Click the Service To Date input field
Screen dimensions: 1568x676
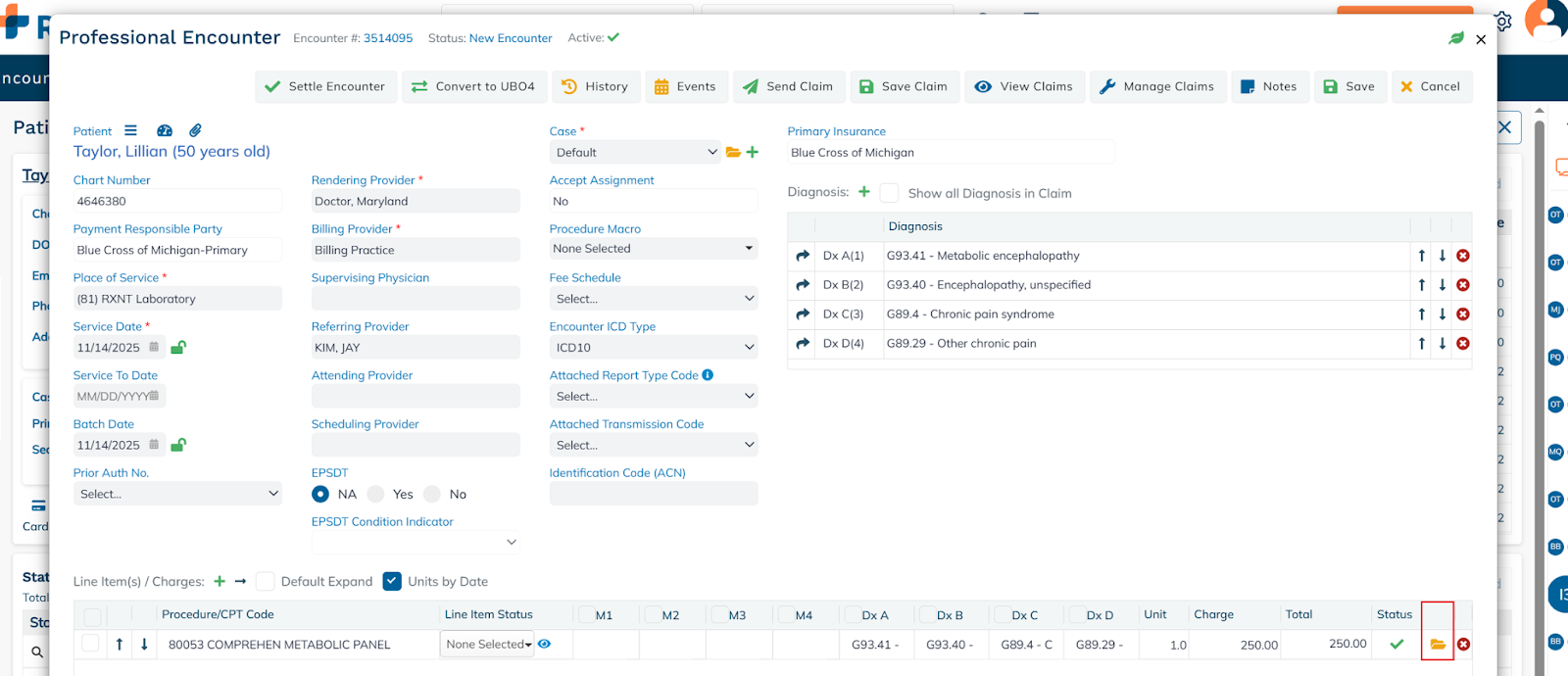112,396
